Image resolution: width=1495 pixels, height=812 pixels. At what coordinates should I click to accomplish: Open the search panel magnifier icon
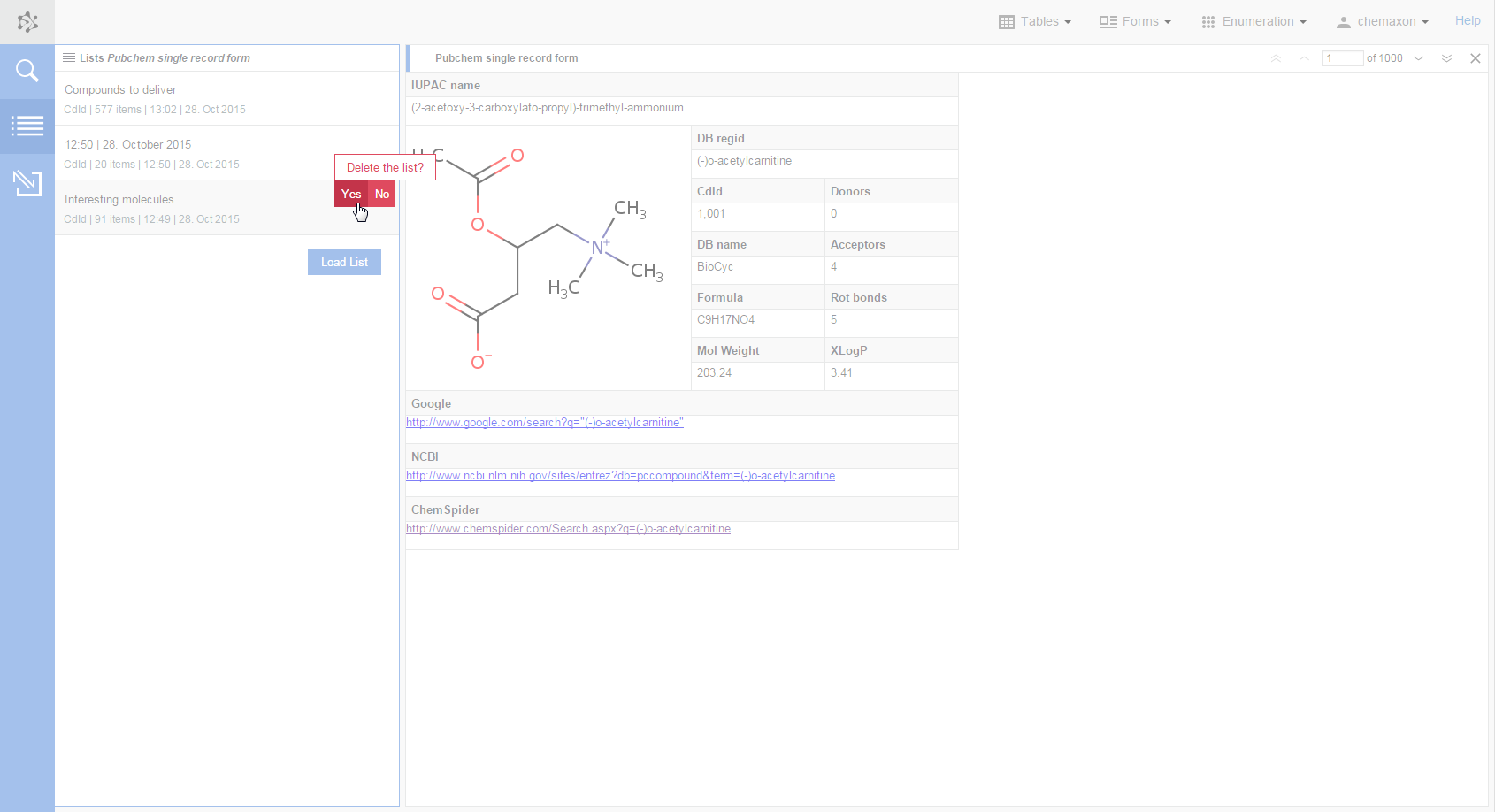point(27,71)
